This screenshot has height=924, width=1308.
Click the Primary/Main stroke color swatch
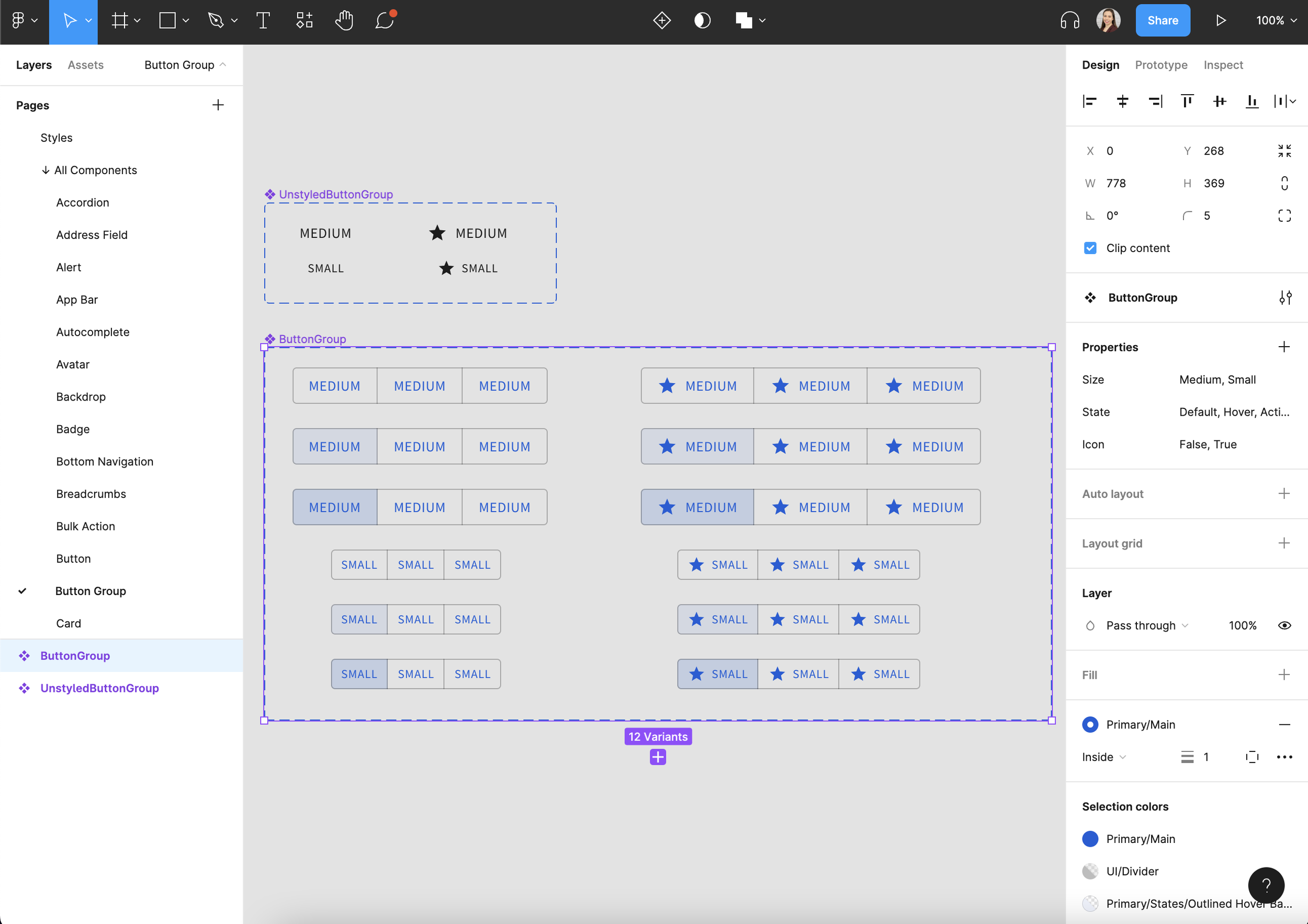1090,724
